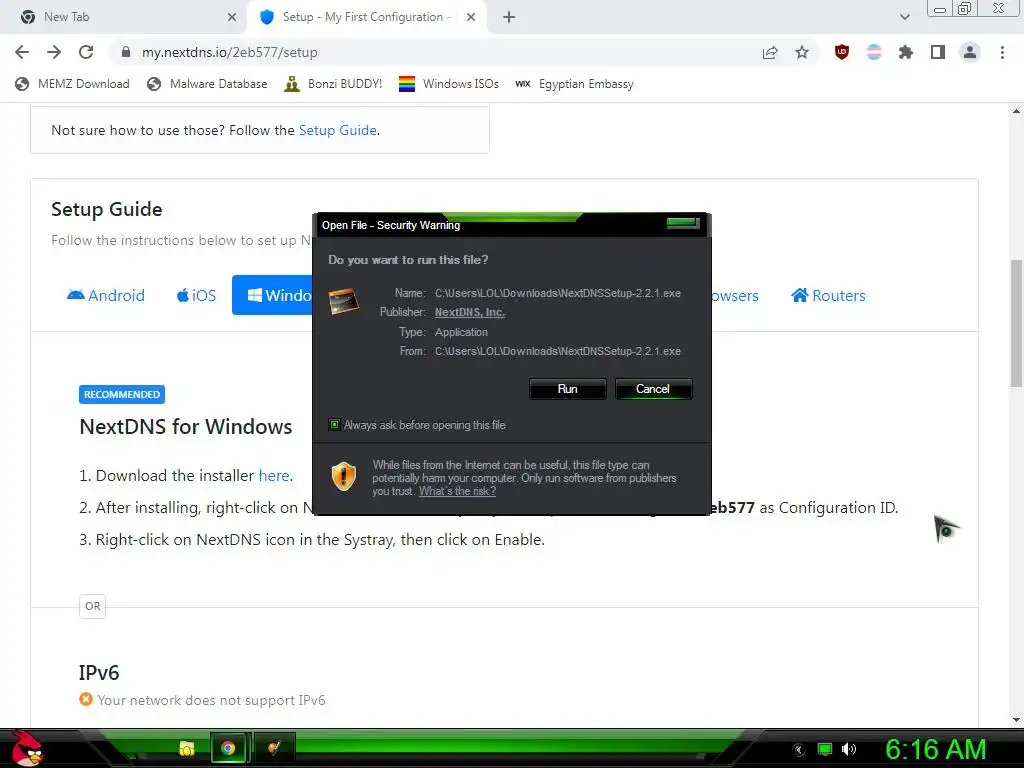
Task: Go forward to next page arrow
Action: pos(54,52)
